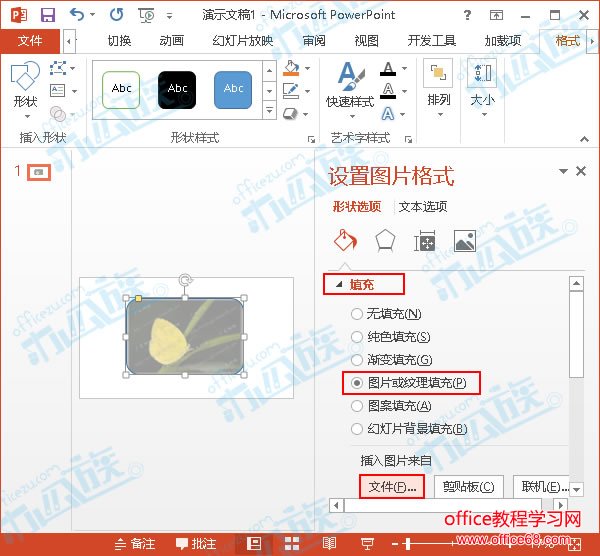Open the 开发工具 developer tab

point(432,41)
